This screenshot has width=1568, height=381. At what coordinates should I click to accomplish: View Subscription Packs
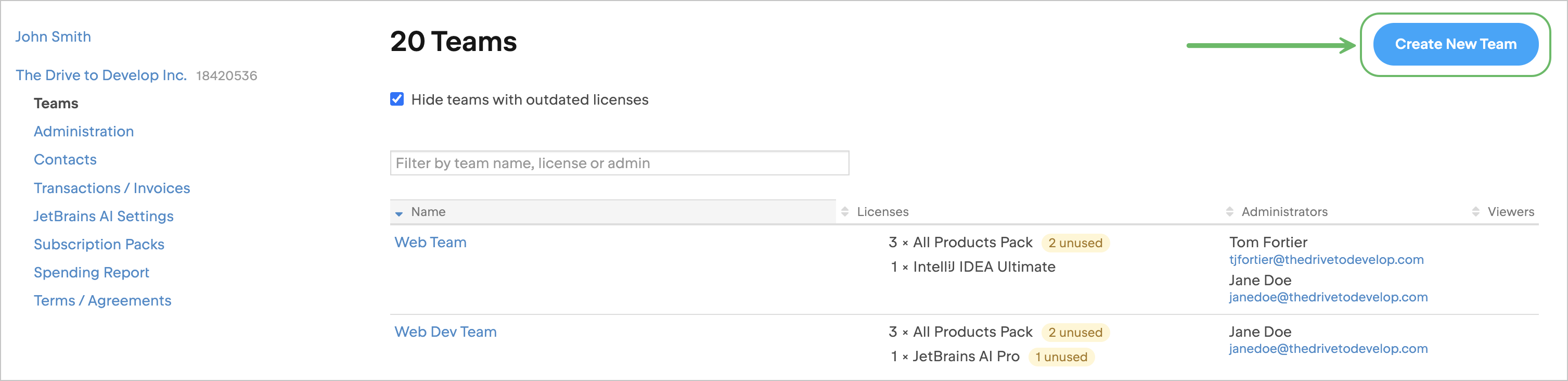coord(99,244)
